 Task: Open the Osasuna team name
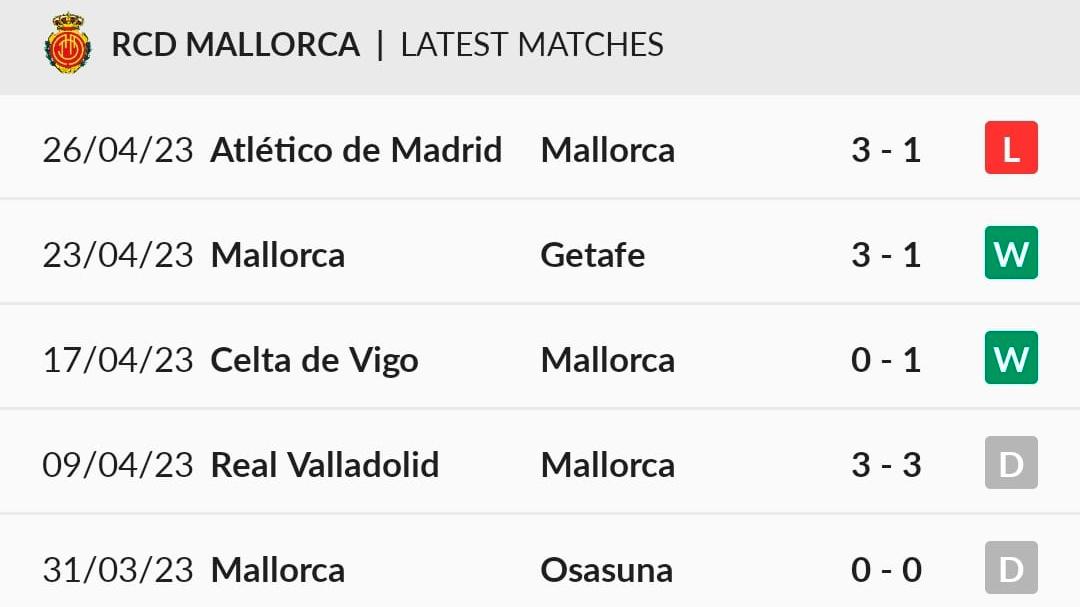[x=606, y=570]
